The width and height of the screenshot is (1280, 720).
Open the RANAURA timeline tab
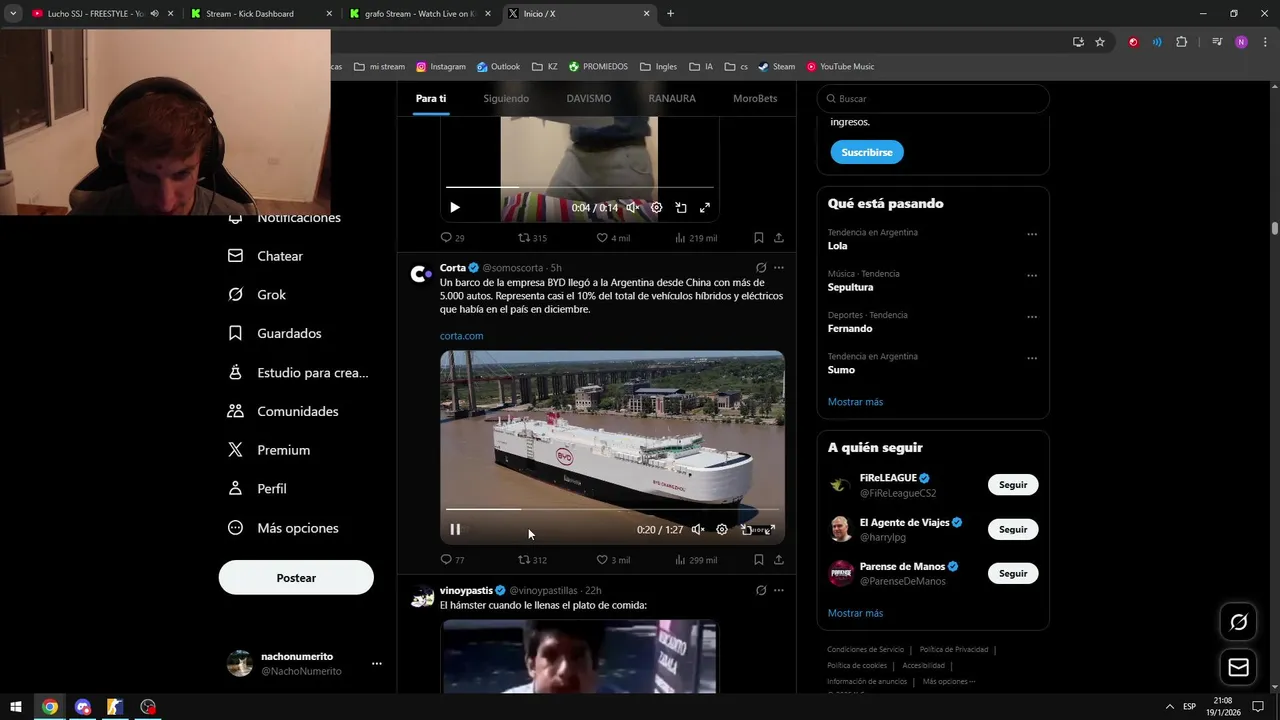(672, 98)
